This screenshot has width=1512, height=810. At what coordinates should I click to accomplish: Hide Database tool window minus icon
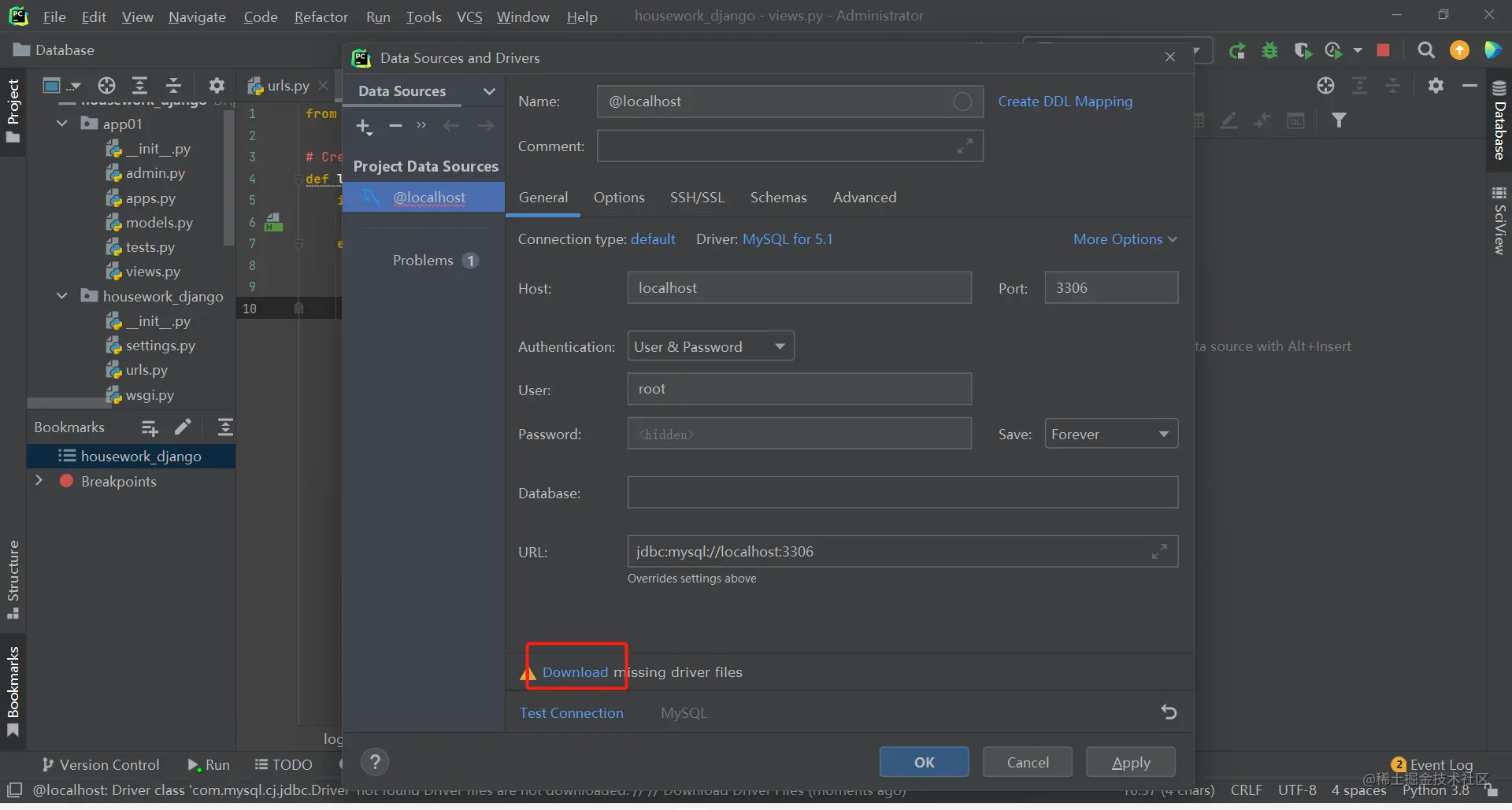1469,85
